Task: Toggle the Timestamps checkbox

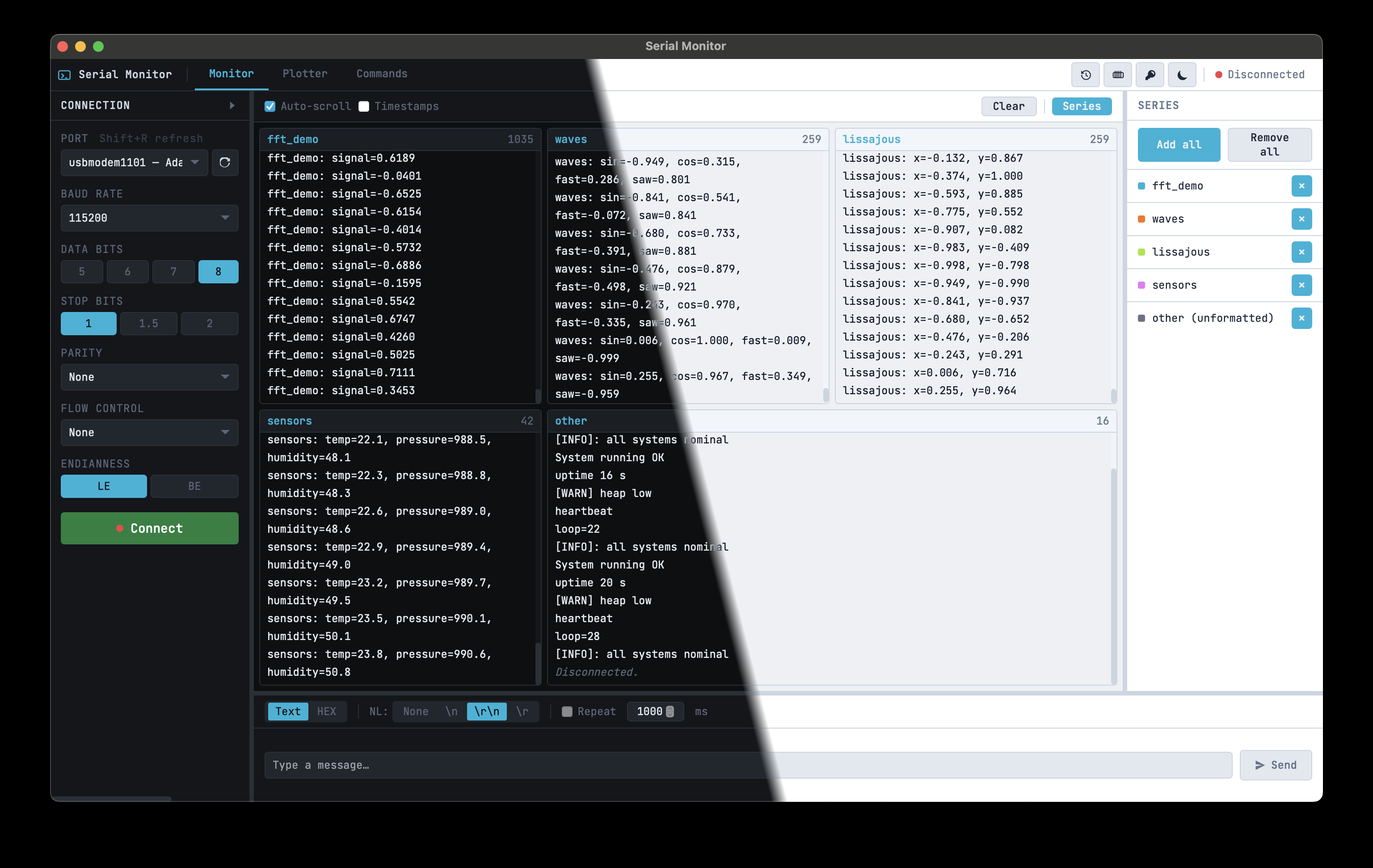Action: coord(364,107)
